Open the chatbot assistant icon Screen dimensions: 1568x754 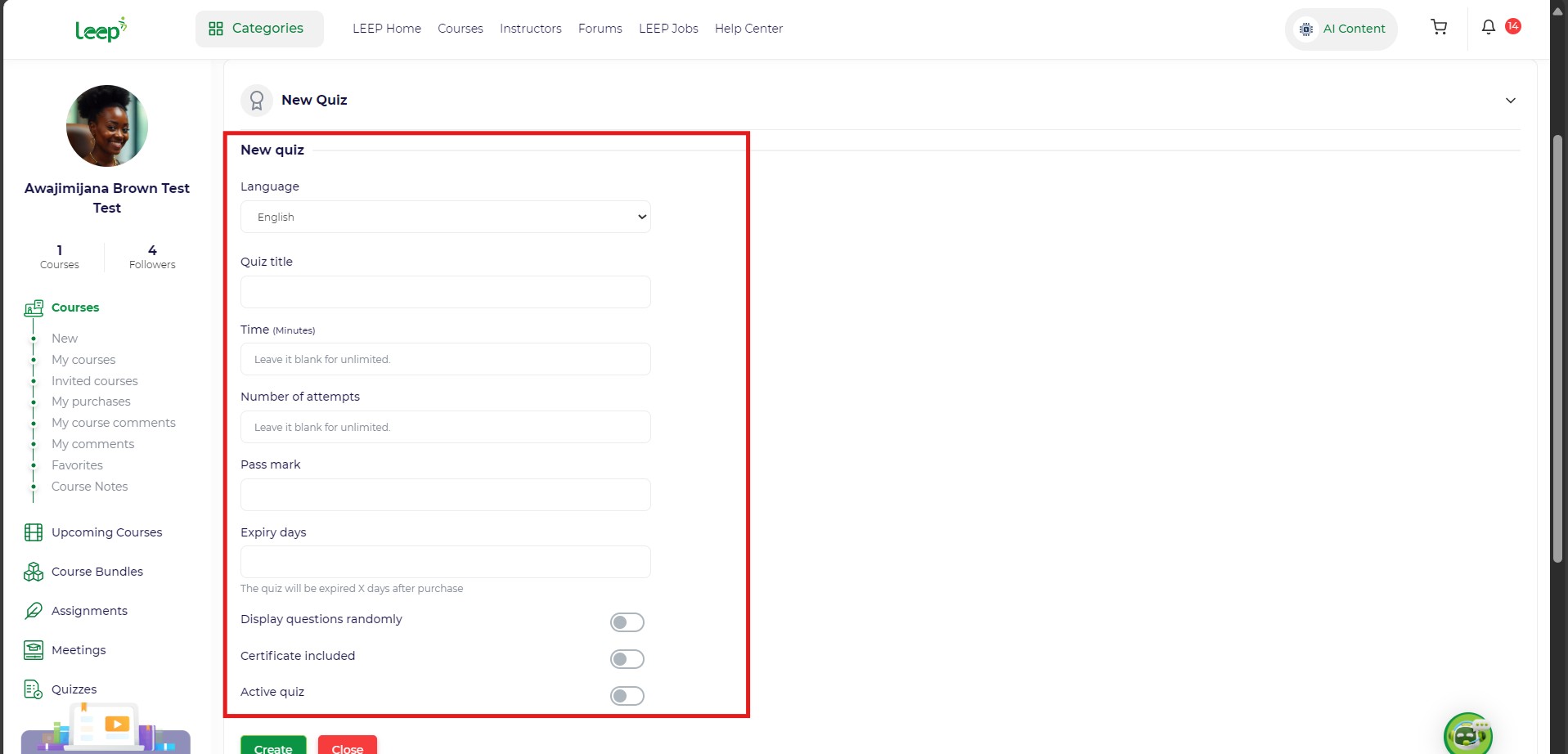pyautogui.click(x=1467, y=734)
